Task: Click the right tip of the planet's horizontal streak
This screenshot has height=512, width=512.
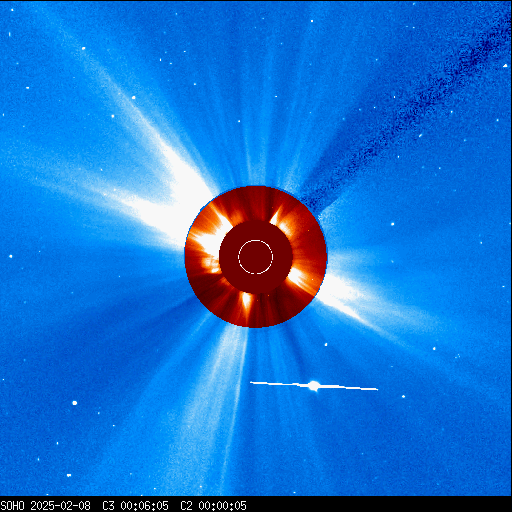Action: (x=376, y=389)
